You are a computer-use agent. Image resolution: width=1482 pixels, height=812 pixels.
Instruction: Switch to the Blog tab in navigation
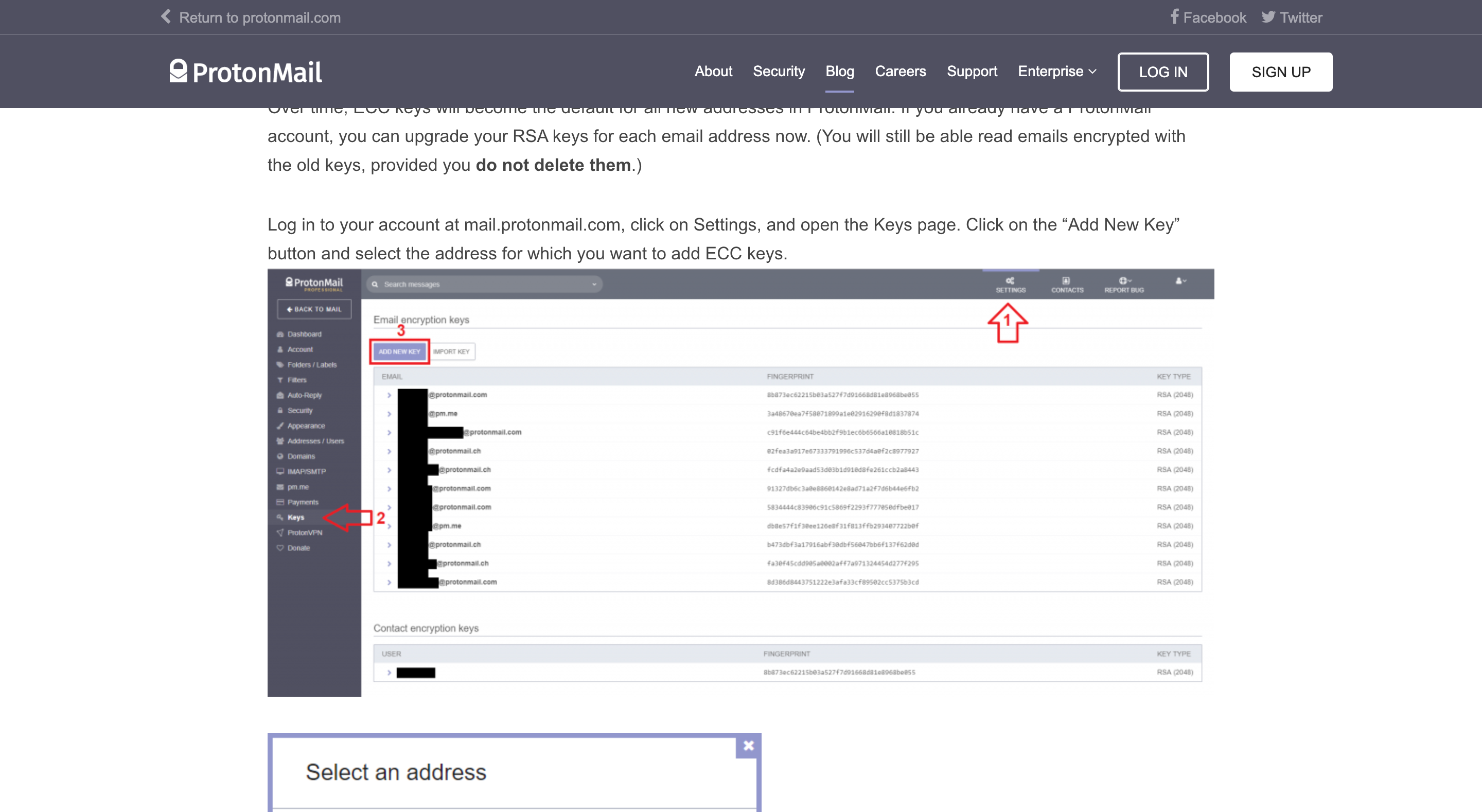839,72
